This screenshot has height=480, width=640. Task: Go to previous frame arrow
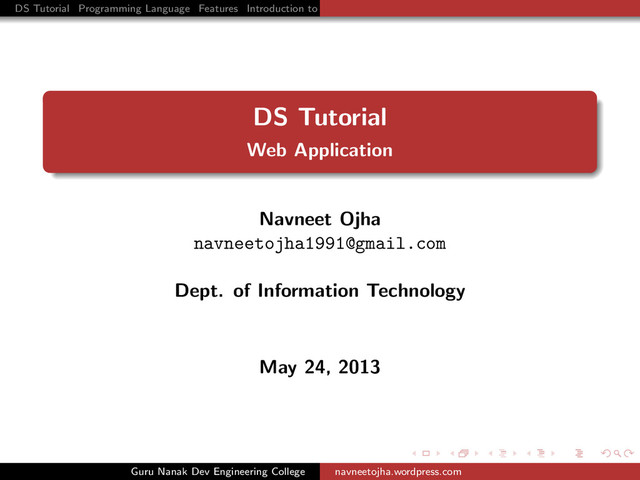[452, 453]
